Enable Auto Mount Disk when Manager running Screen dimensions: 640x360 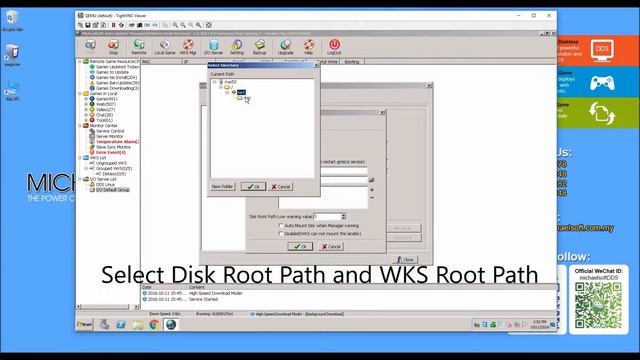[x=281, y=225]
